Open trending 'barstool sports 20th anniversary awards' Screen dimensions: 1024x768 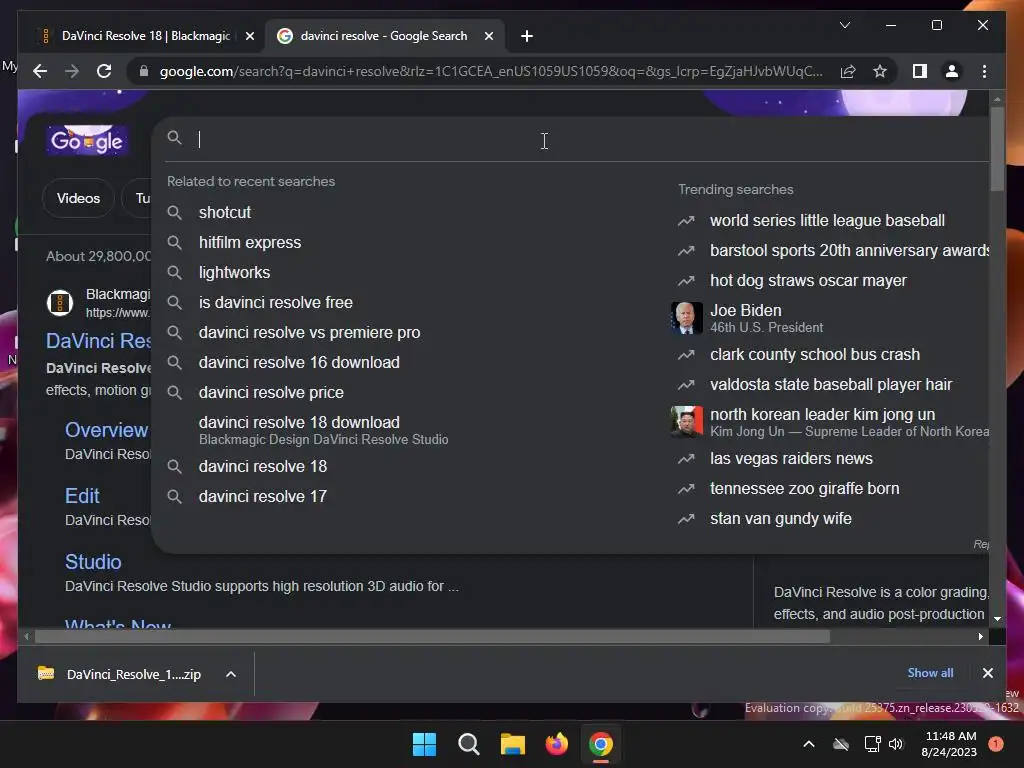pyautogui.click(x=849, y=251)
